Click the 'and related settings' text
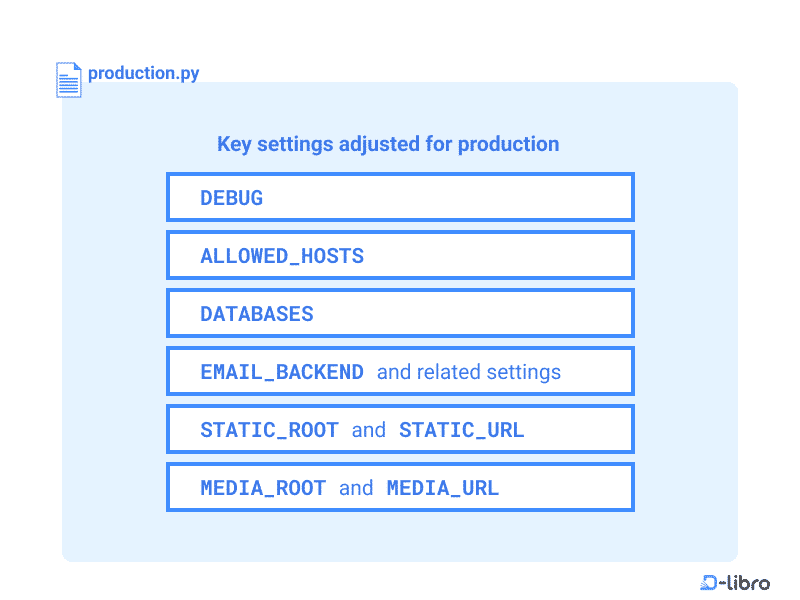 coord(468,372)
